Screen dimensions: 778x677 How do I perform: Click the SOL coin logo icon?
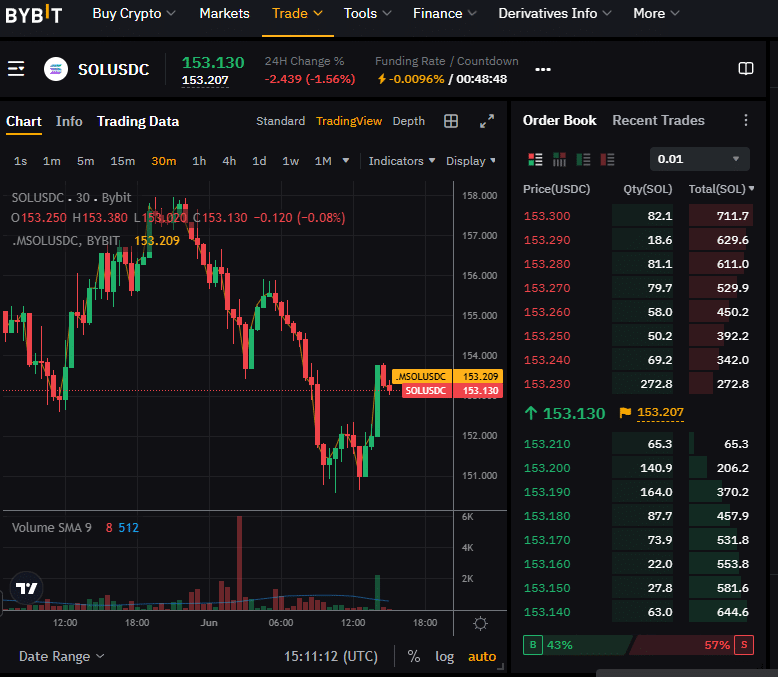[x=56, y=69]
